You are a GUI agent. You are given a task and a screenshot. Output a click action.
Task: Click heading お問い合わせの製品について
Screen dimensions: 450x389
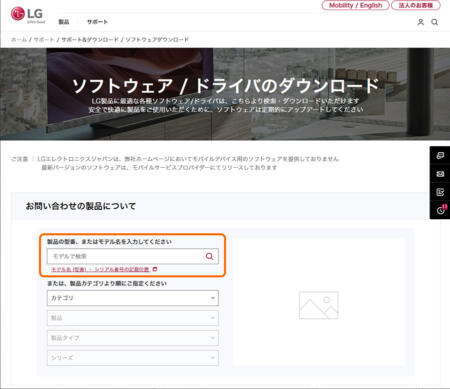pos(81,206)
